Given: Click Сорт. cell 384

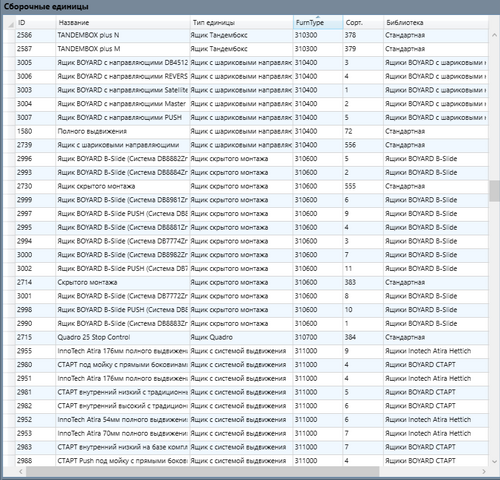Looking at the screenshot, I should [x=363, y=337].
